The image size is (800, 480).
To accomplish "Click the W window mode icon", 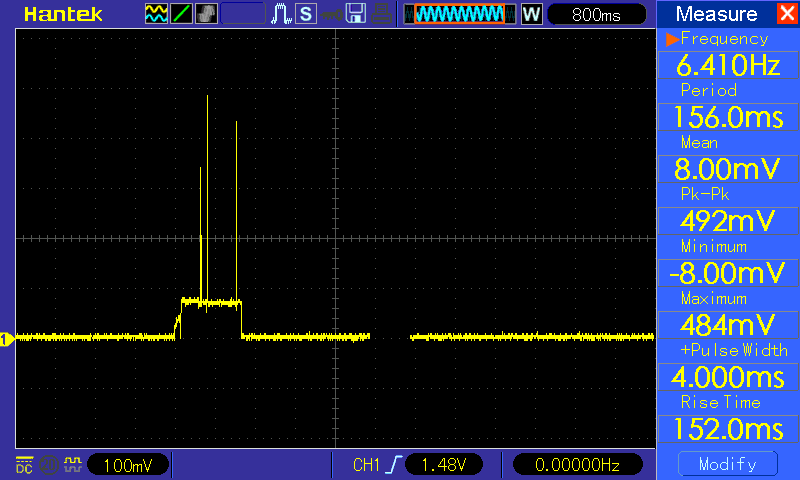I will pyautogui.click(x=531, y=14).
